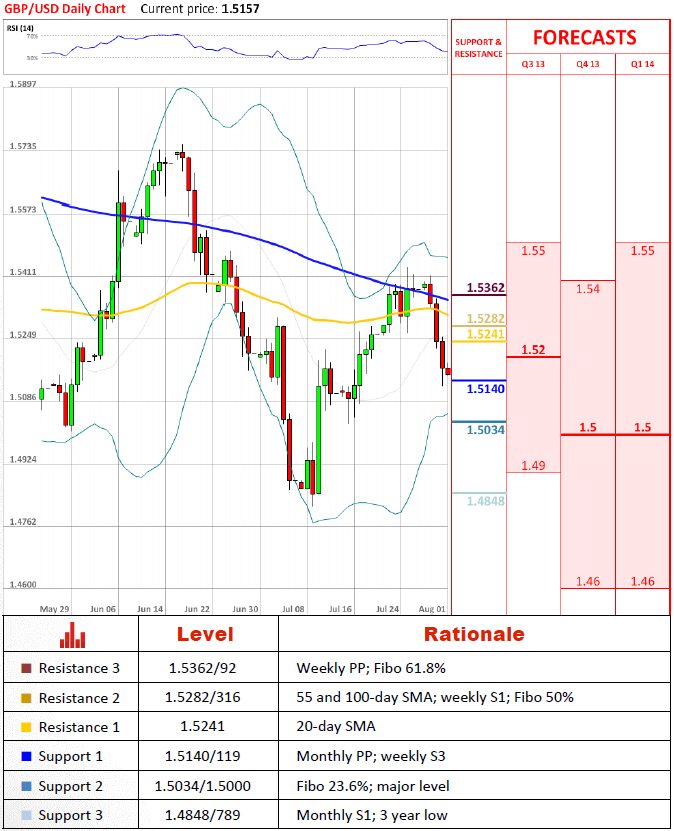Click the 20-day SMA rationale

coord(336,726)
